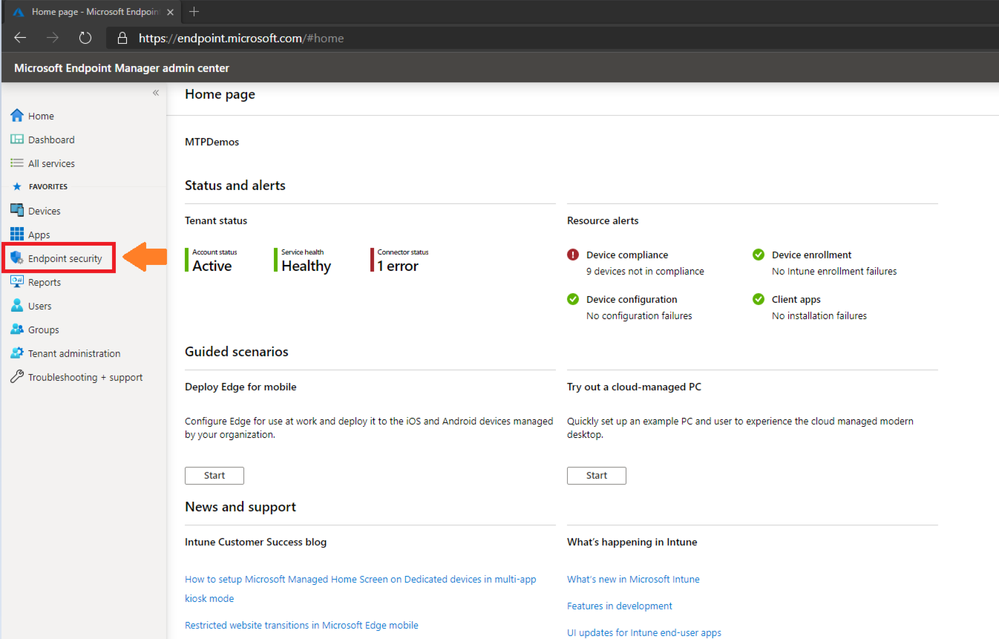Click the Apps grid icon
The image size is (999, 639).
pos(17,234)
